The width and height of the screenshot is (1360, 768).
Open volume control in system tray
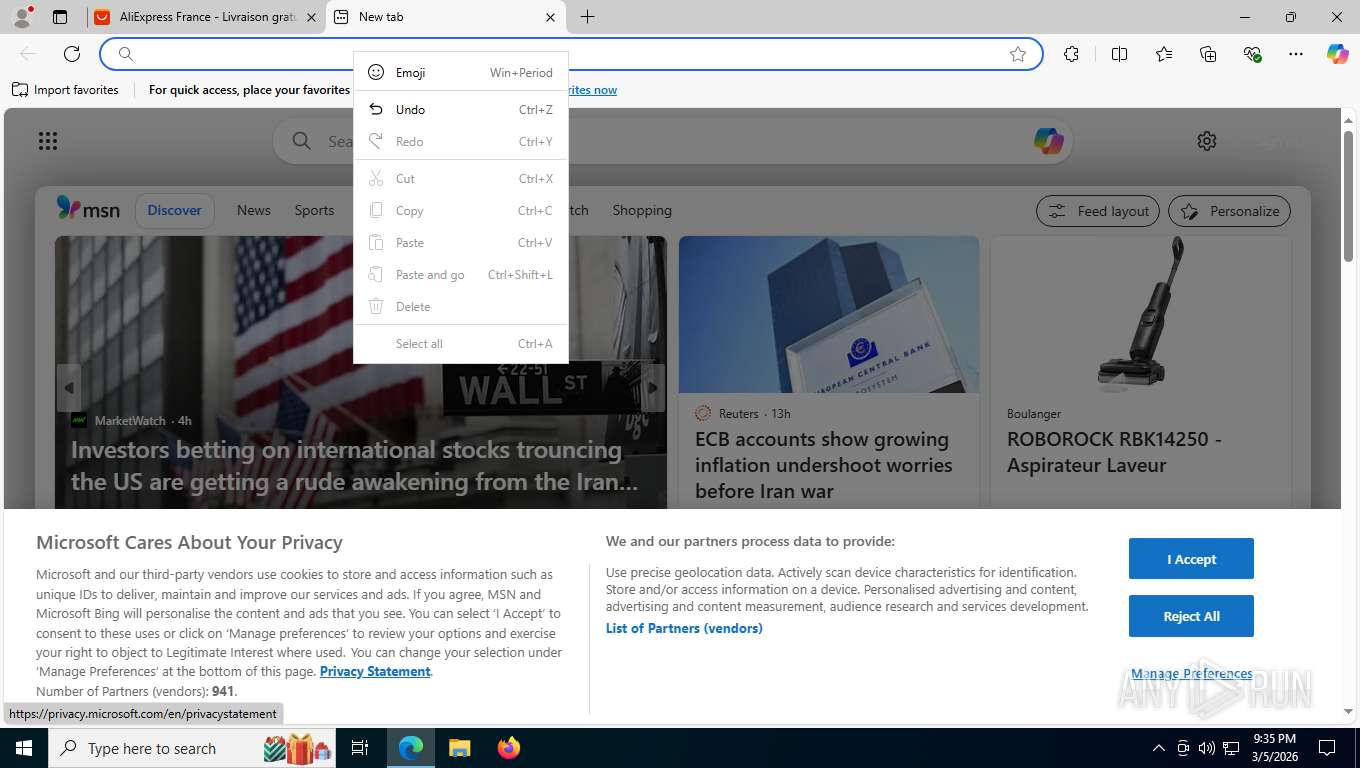tap(1206, 748)
